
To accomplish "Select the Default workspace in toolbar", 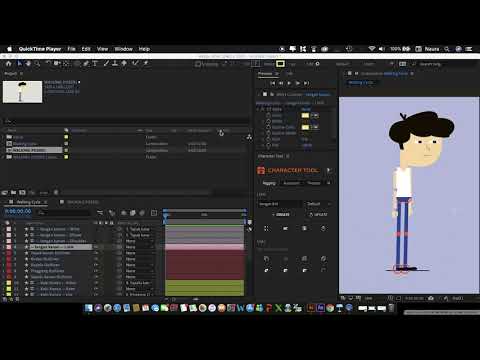I will click(x=342, y=64).
